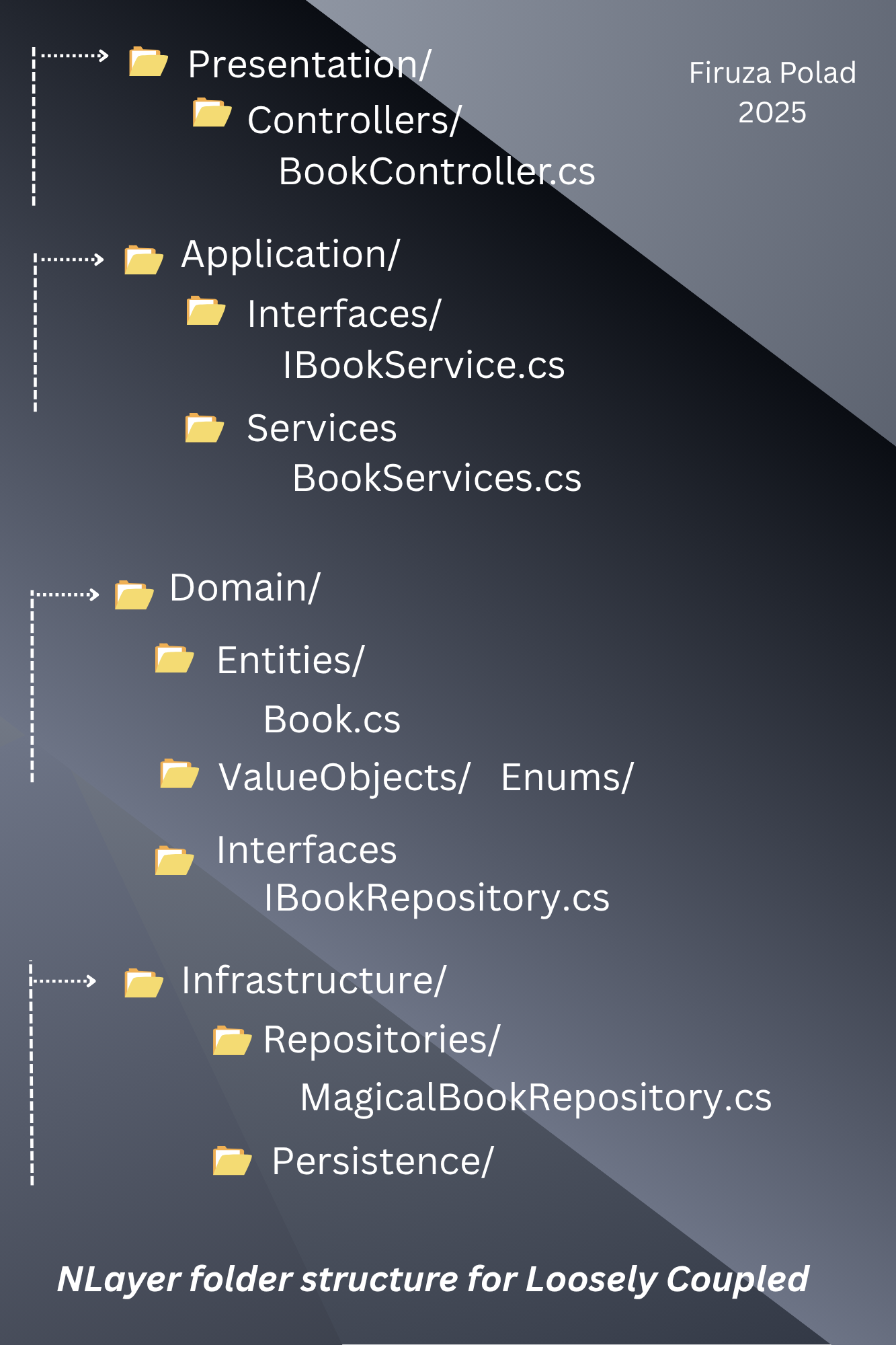Click the folder icon beside ValueObjects/
896x1345 pixels.
(179, 773)
